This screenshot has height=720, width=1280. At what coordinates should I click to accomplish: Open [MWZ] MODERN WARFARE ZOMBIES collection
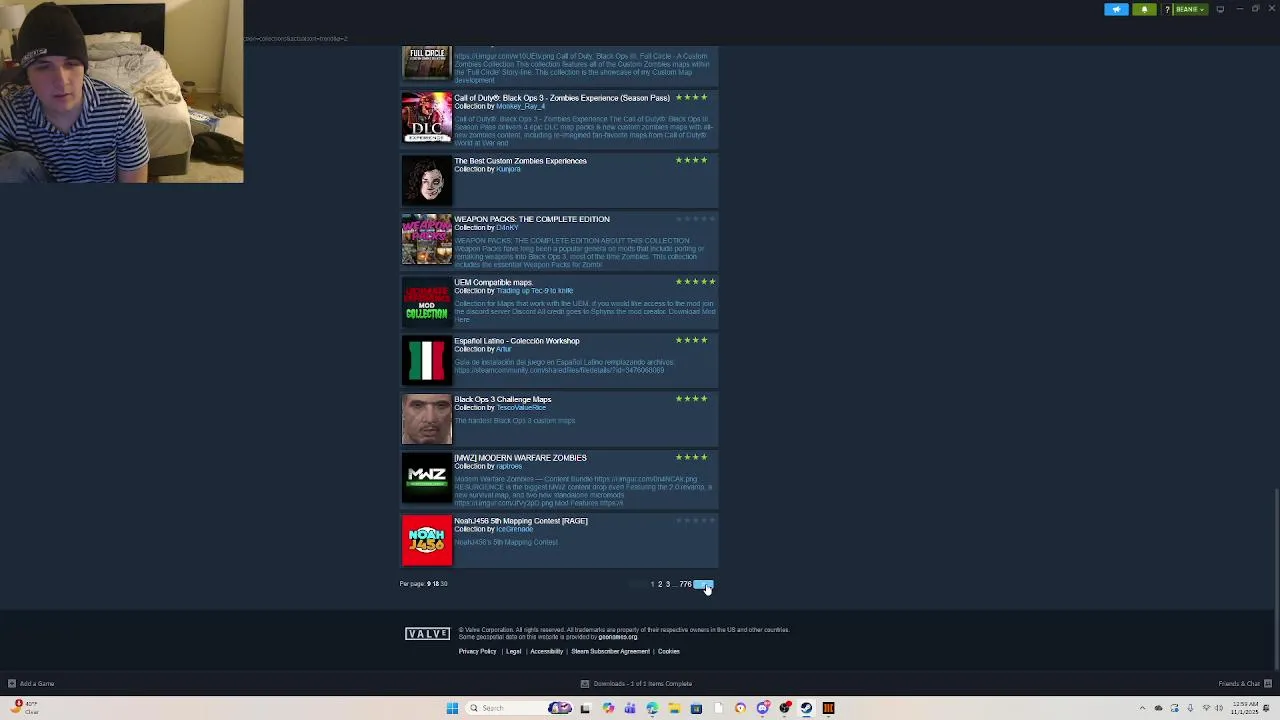[521, 458]
